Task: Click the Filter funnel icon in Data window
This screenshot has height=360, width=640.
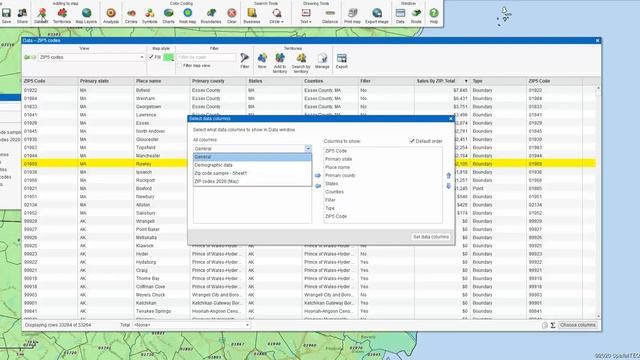Action: tap(244, 60)
